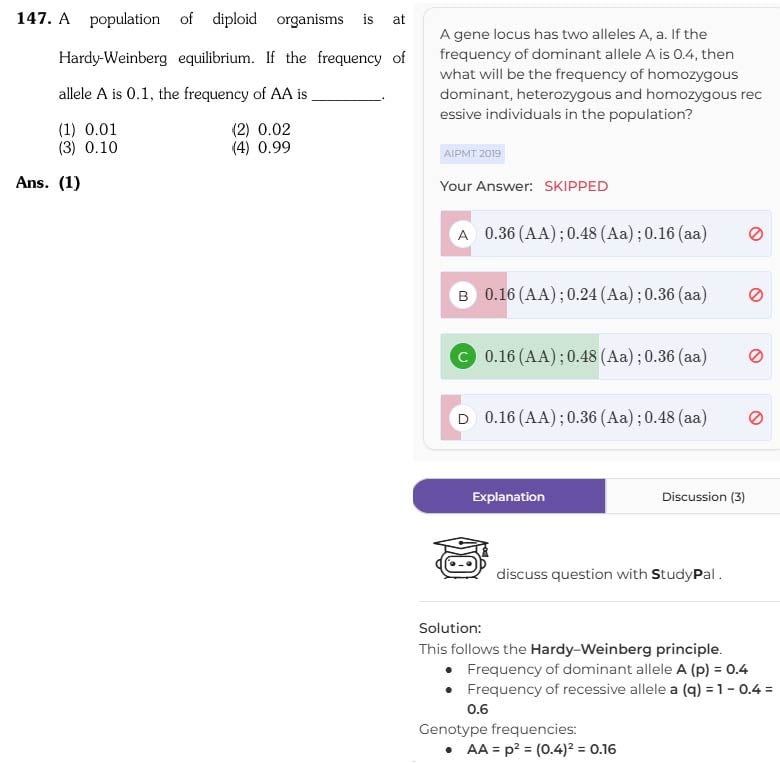This screenshot has height=763, width=780.
Task: Open discuss question with StudyPal link
Action: pyautogui.click(x=608, y=574)
